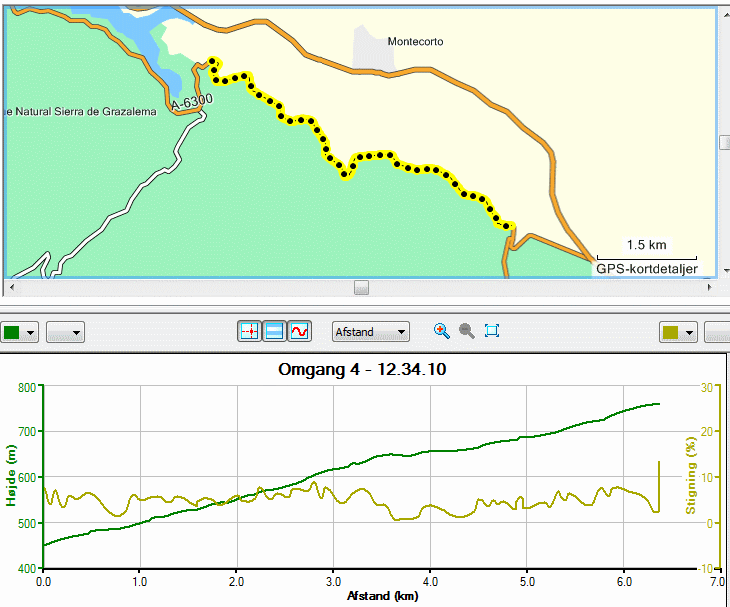Click the map horizontal scrollbar thumb
Image resolution: width=730 pixels, height=607 pixels.
(x=361, y=287)
